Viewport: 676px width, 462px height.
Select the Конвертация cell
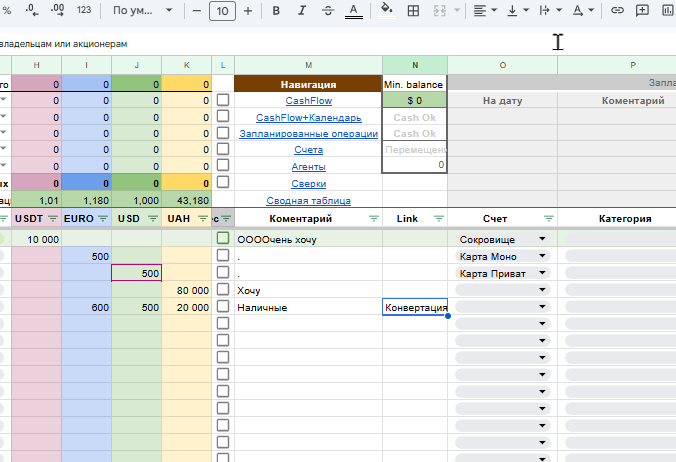pyautogui.click(x=415, y=307)
